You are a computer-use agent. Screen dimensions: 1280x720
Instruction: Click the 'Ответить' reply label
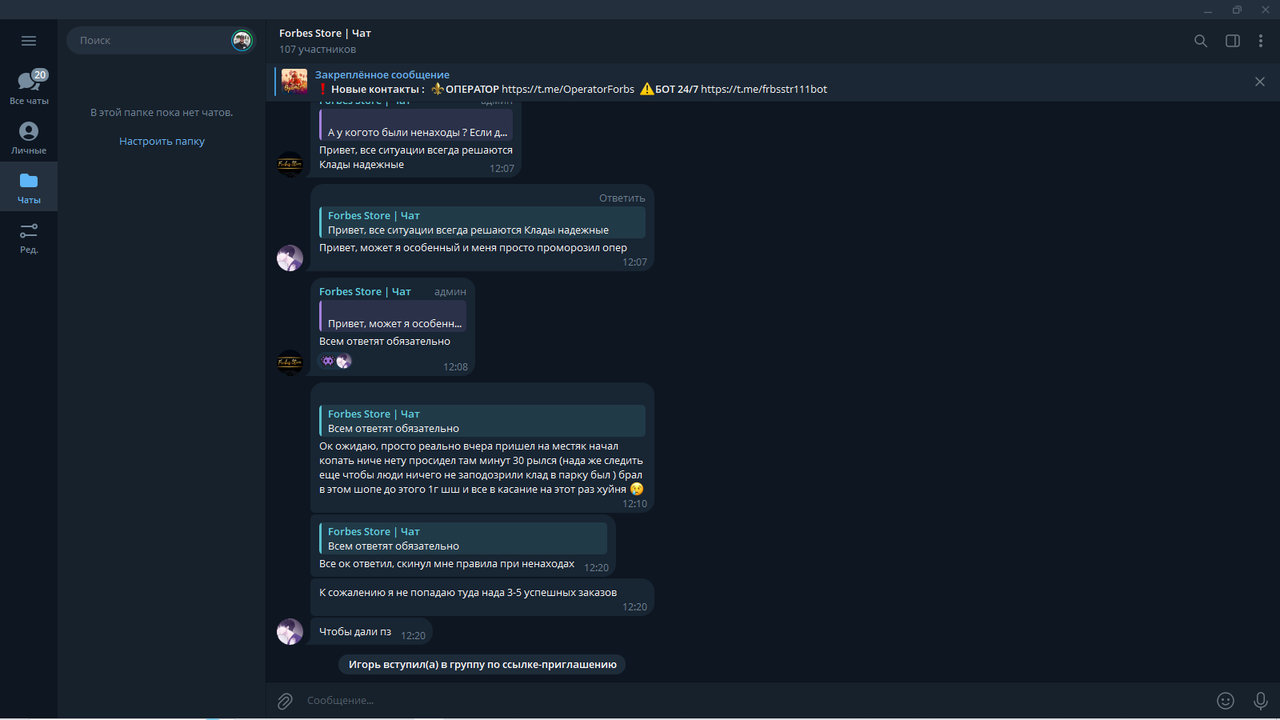coord(622,198)
